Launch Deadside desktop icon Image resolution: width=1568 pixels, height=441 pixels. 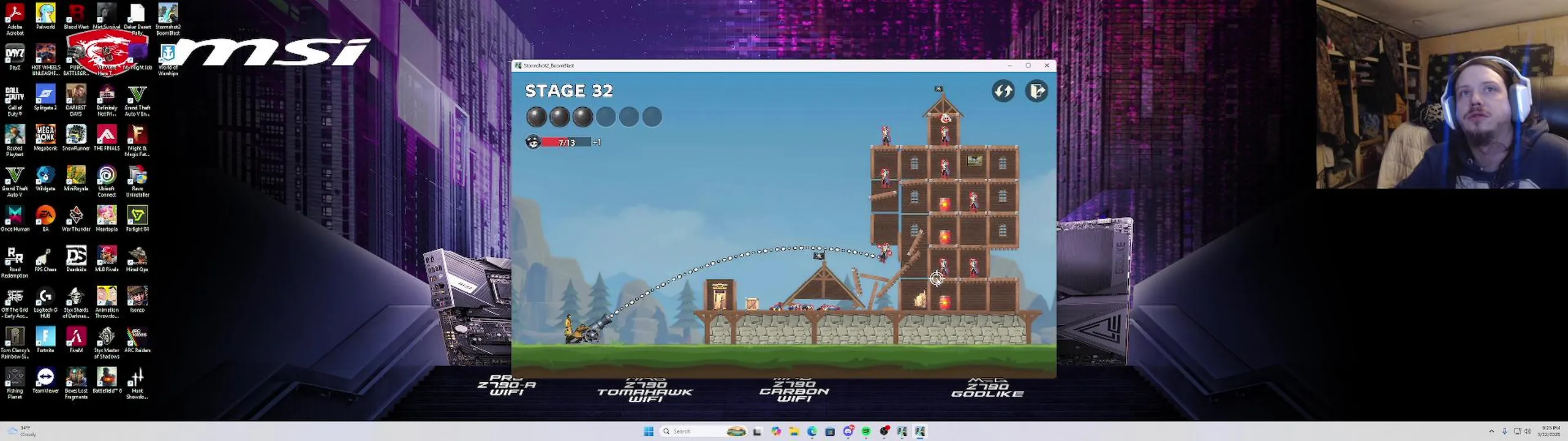(x=76, y=259)
